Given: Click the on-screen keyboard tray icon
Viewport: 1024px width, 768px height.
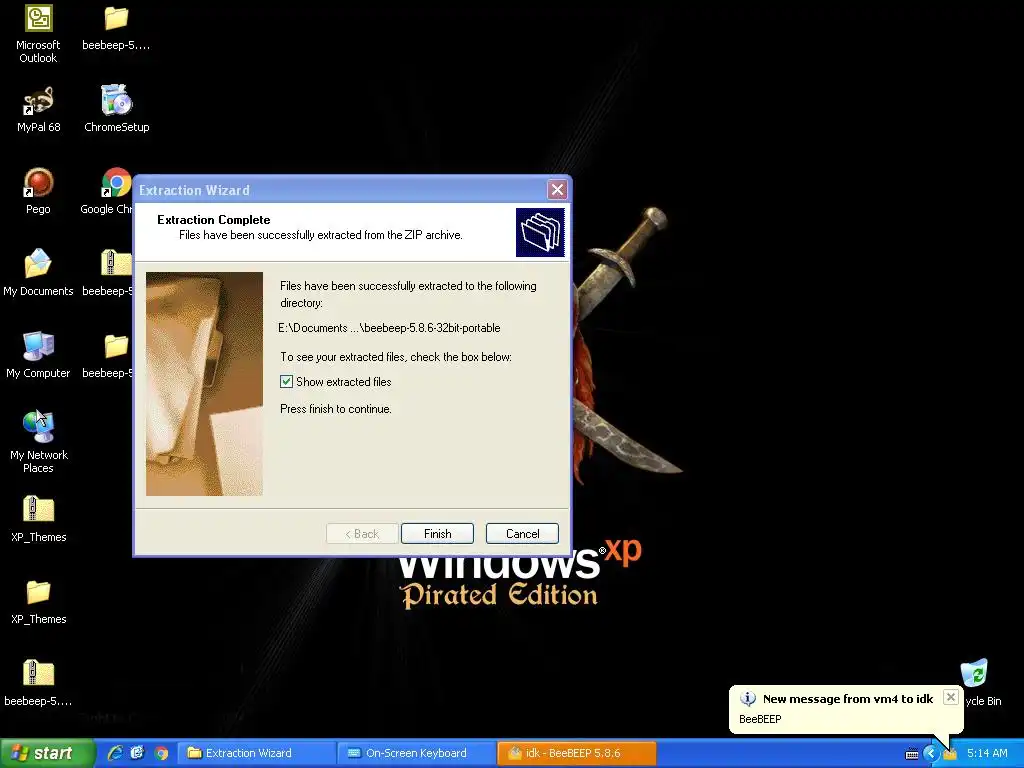Looking at the screenshot, I should tap(912, 754).
